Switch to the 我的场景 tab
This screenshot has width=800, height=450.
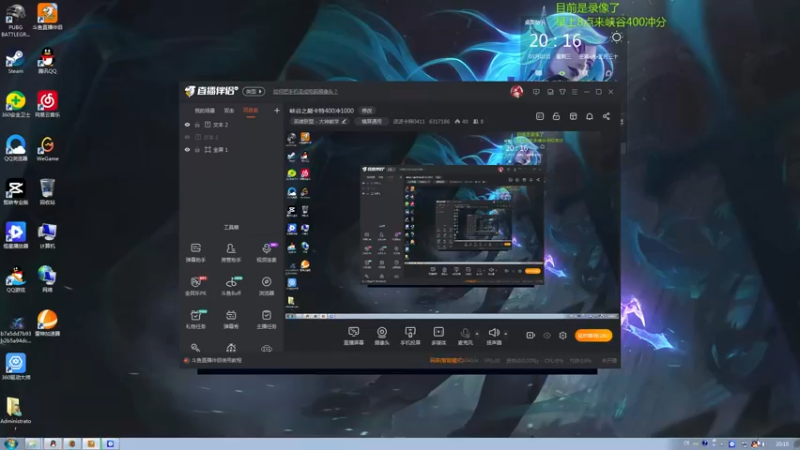205,111
